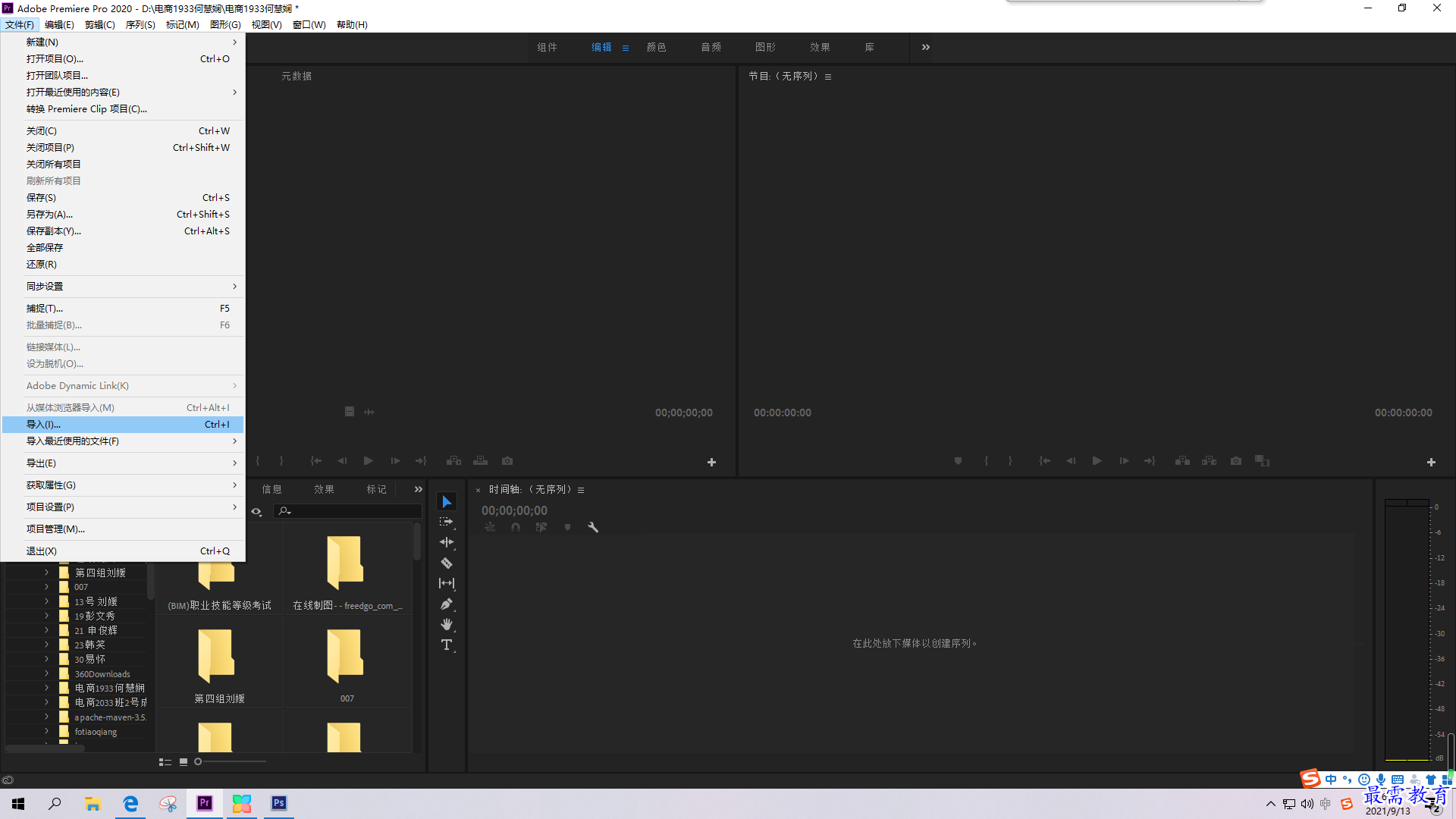Choose 另存为(A)... menu entry
The image size is (1456, 819).
tap(124, 215)
